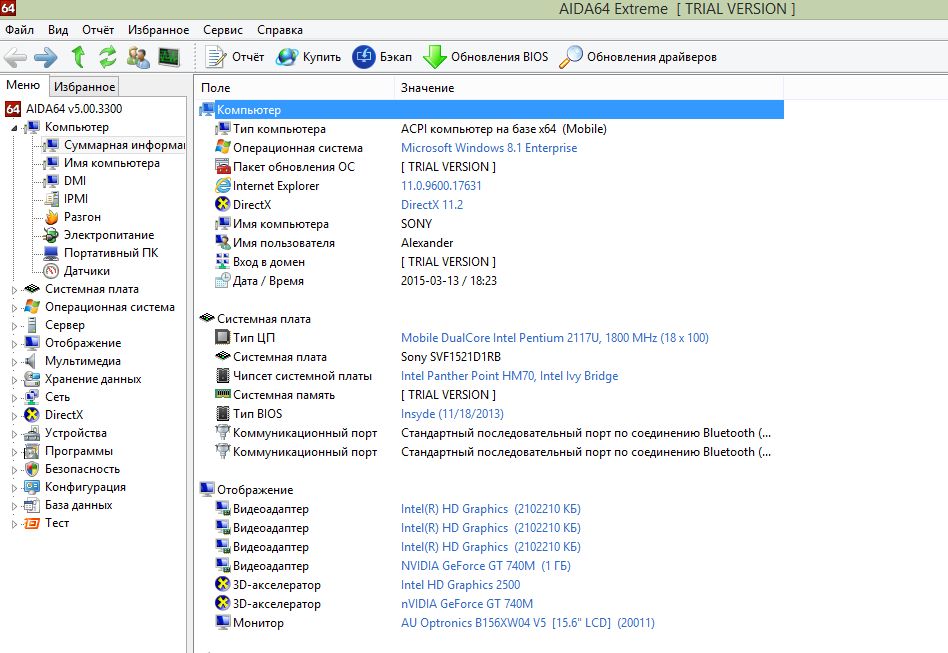Screen dimensions: 948x653
Task: Open the NVIDIA GeForce GT 740M (1 ГБ) link
Action: pos(485,566)
